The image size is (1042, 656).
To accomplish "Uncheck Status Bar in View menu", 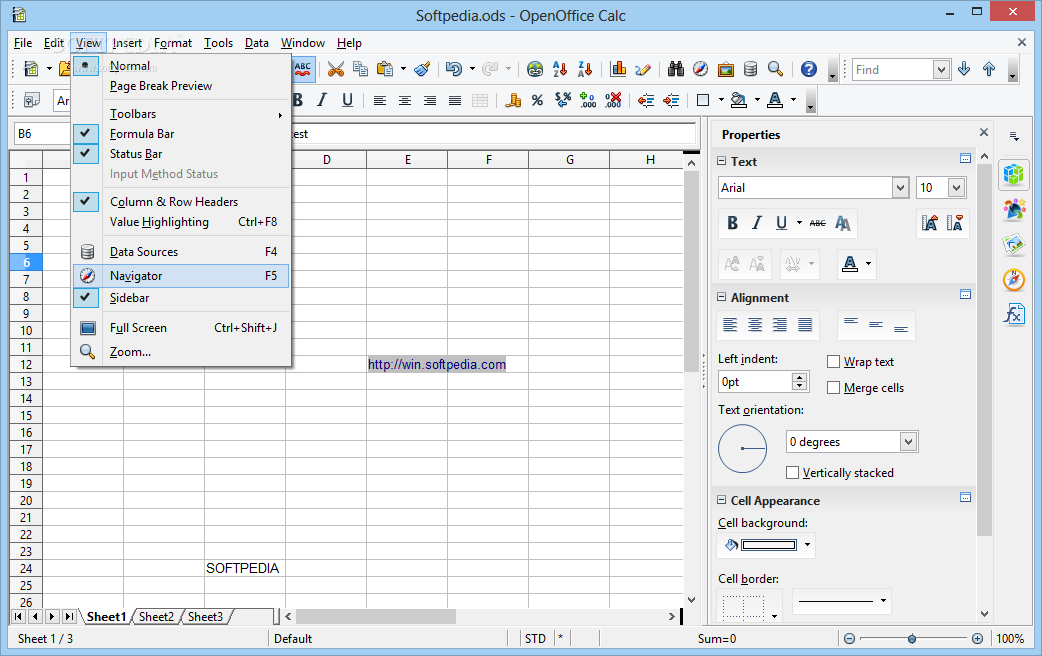I will point(181,154).
